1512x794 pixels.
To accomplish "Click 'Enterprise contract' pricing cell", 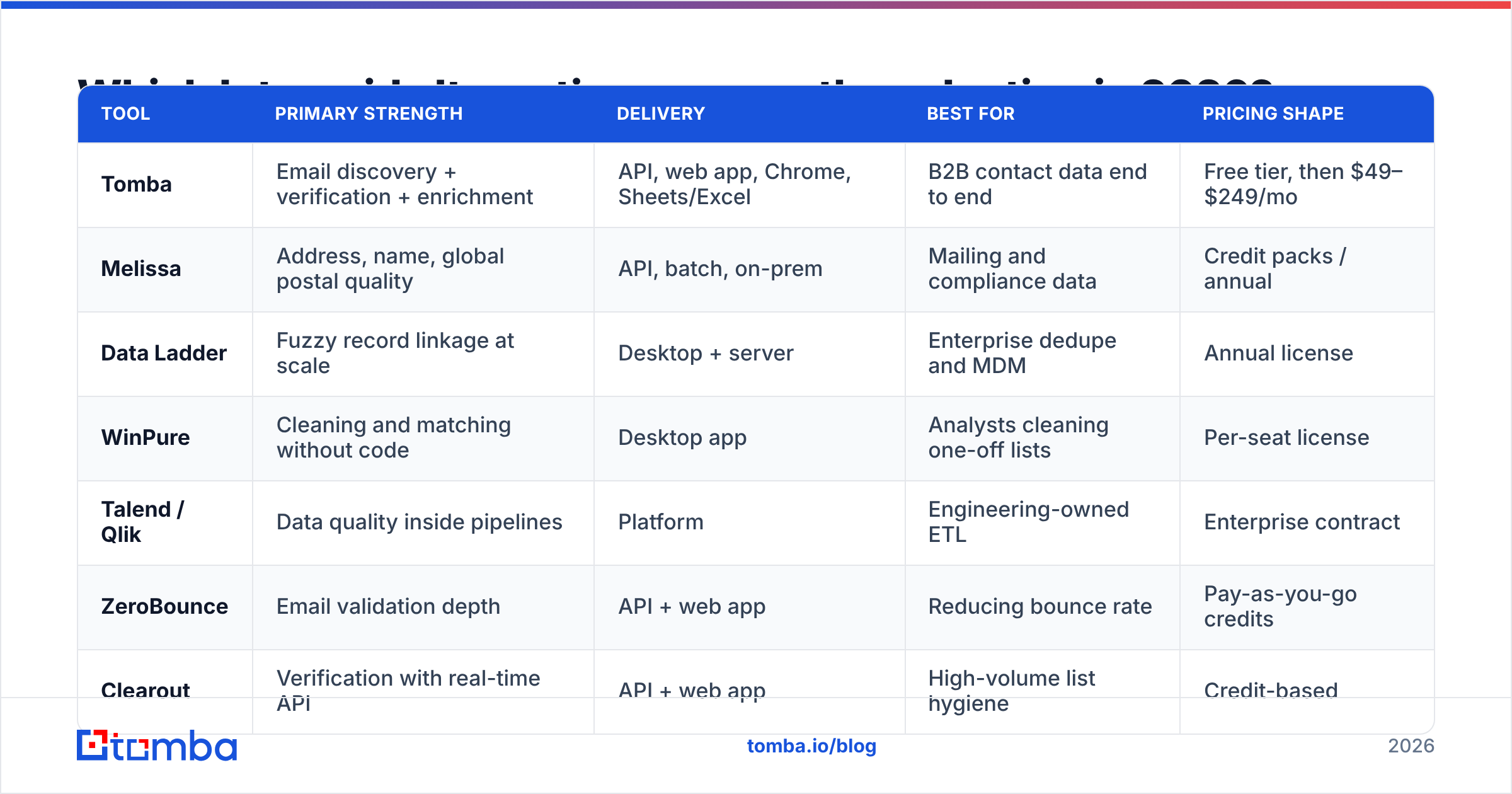I will [x=1307, y=522].
